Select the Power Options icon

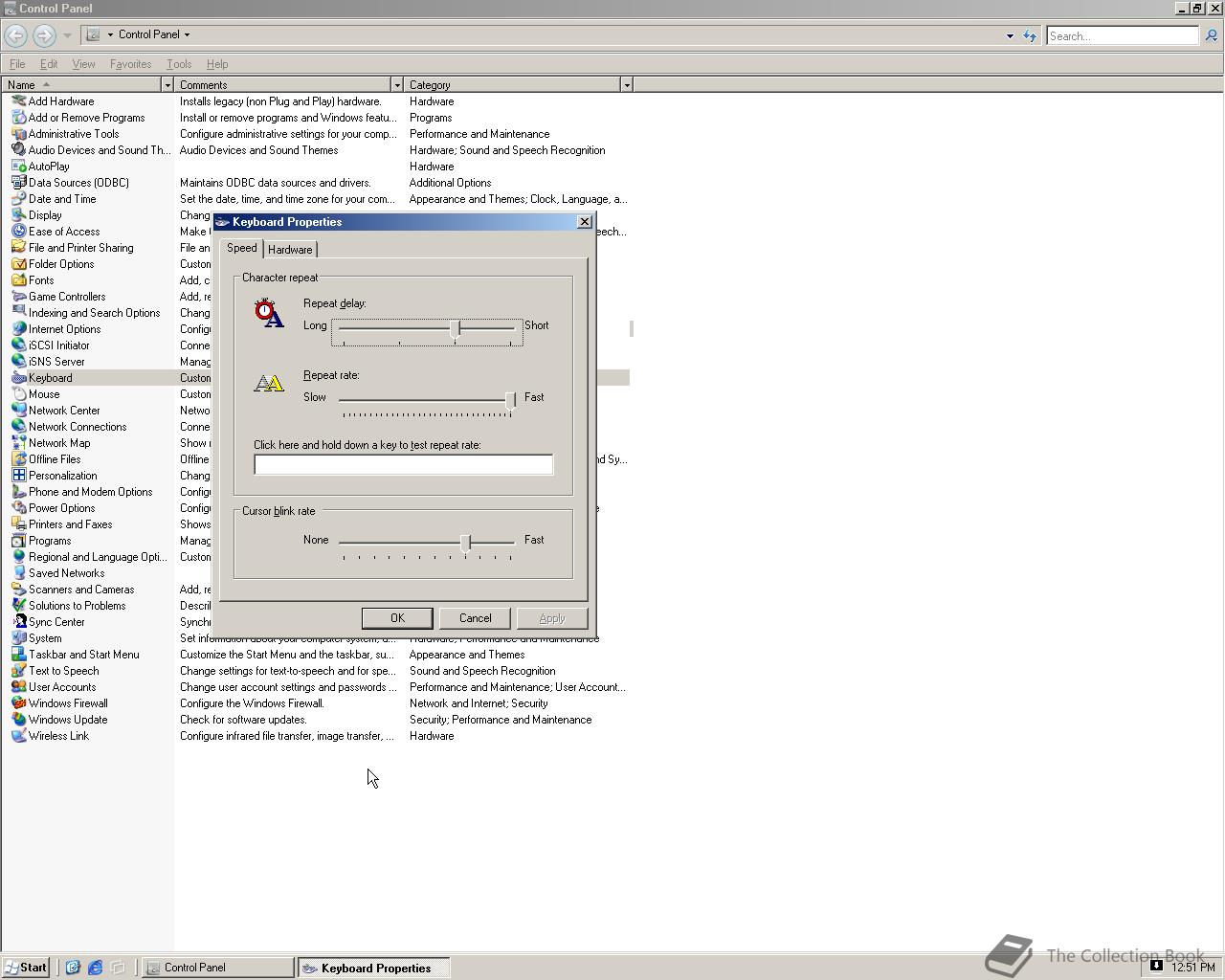(18, 508)
